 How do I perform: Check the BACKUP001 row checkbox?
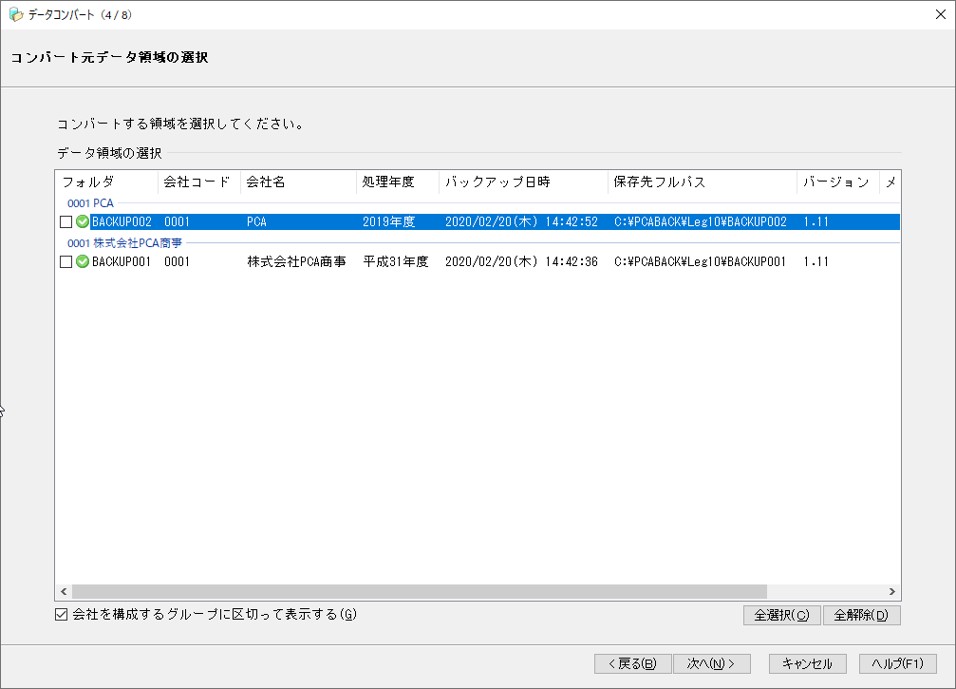click(x=66, y=262)
